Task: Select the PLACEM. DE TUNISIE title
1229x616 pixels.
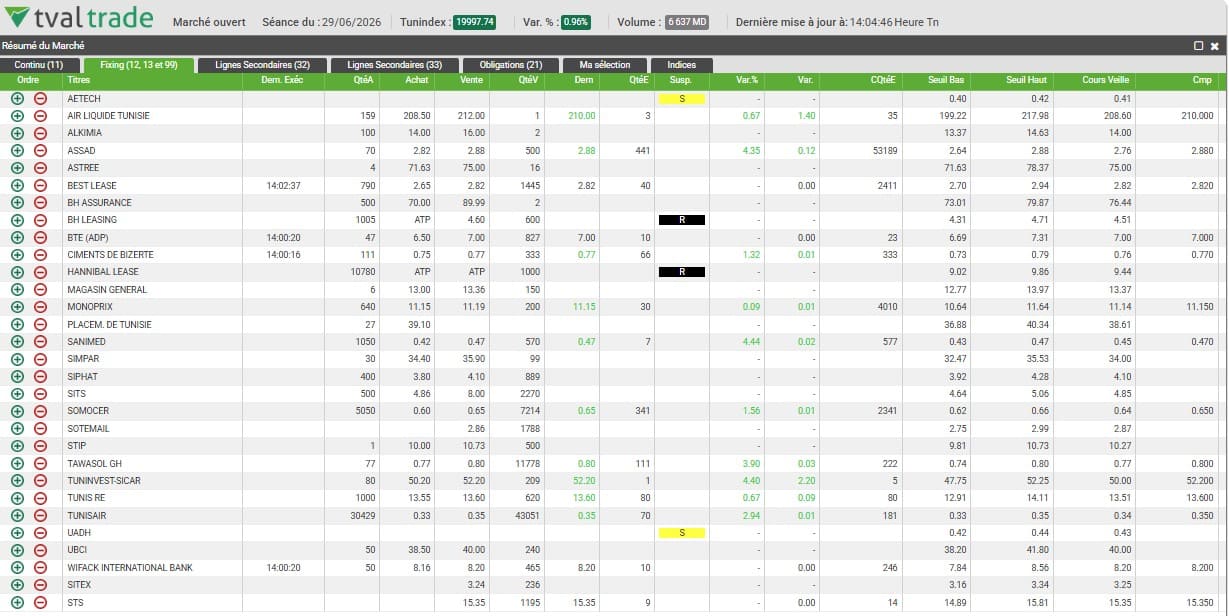Action: 110,324
